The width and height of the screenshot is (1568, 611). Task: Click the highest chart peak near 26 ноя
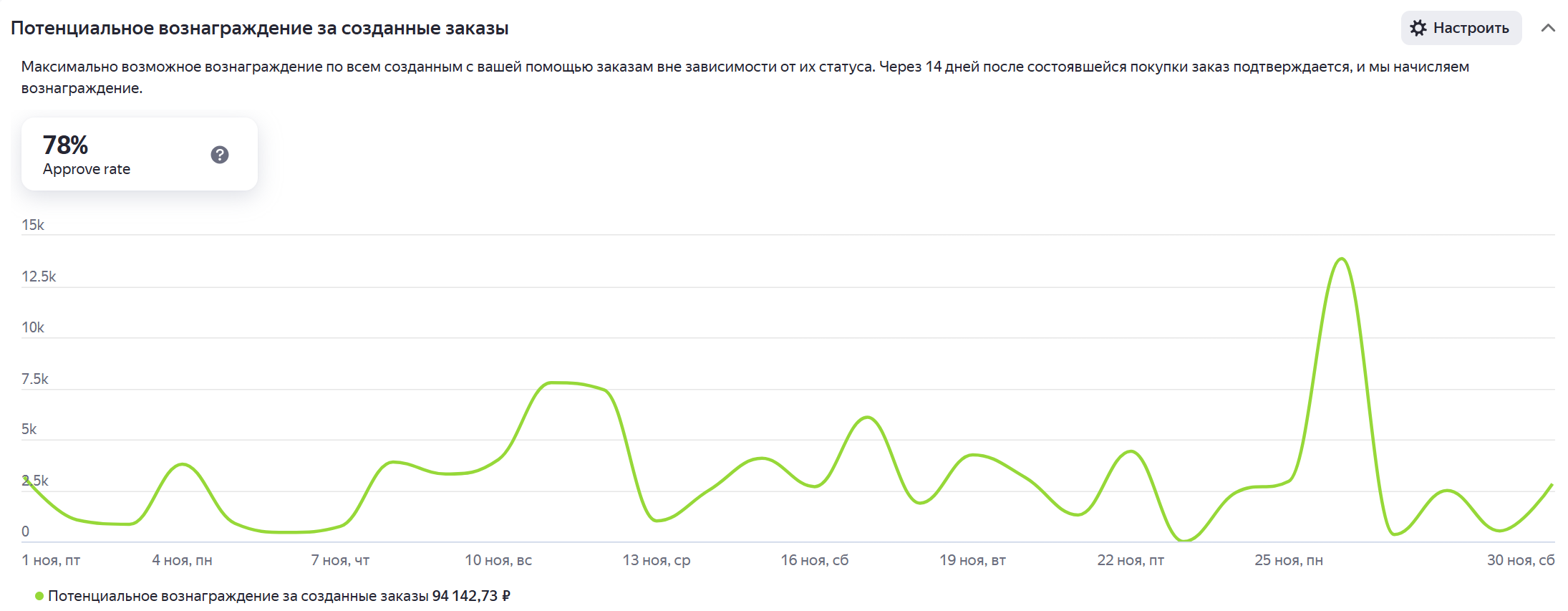(x=1341, y=259)
